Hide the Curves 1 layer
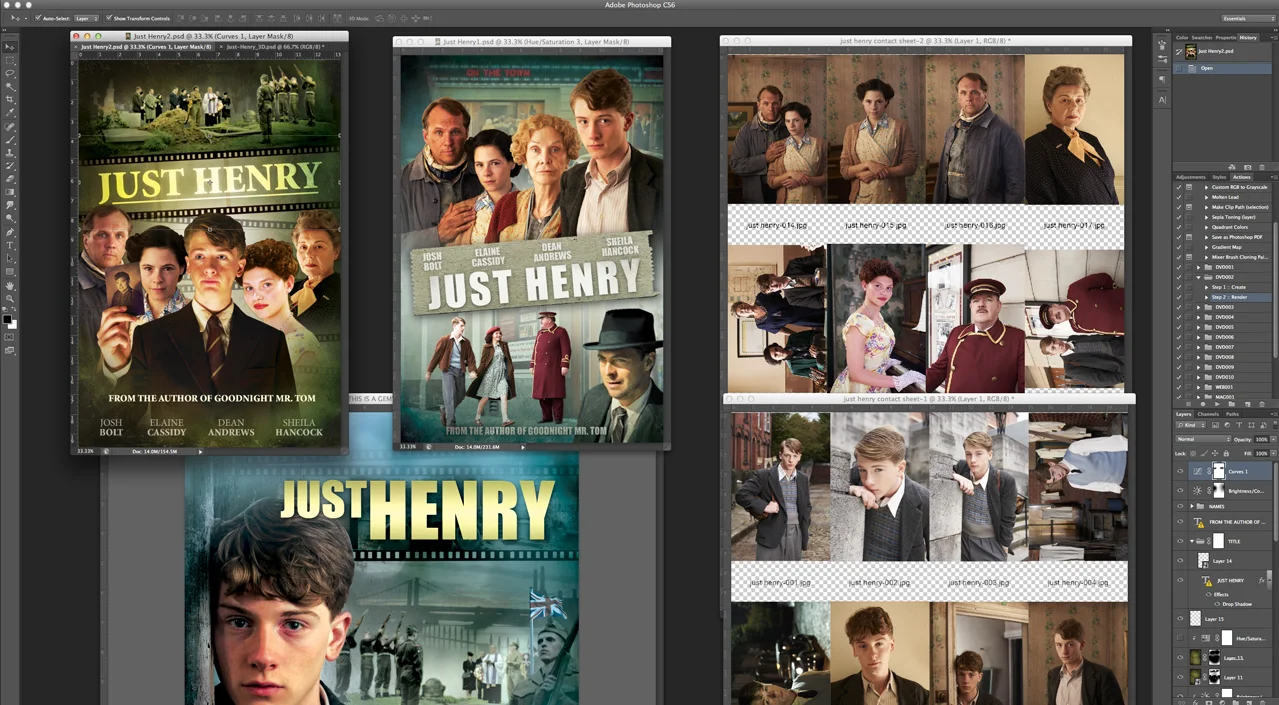This screenshot has height=705, width=1279. pyautogui.click(x=1181, y=471)
